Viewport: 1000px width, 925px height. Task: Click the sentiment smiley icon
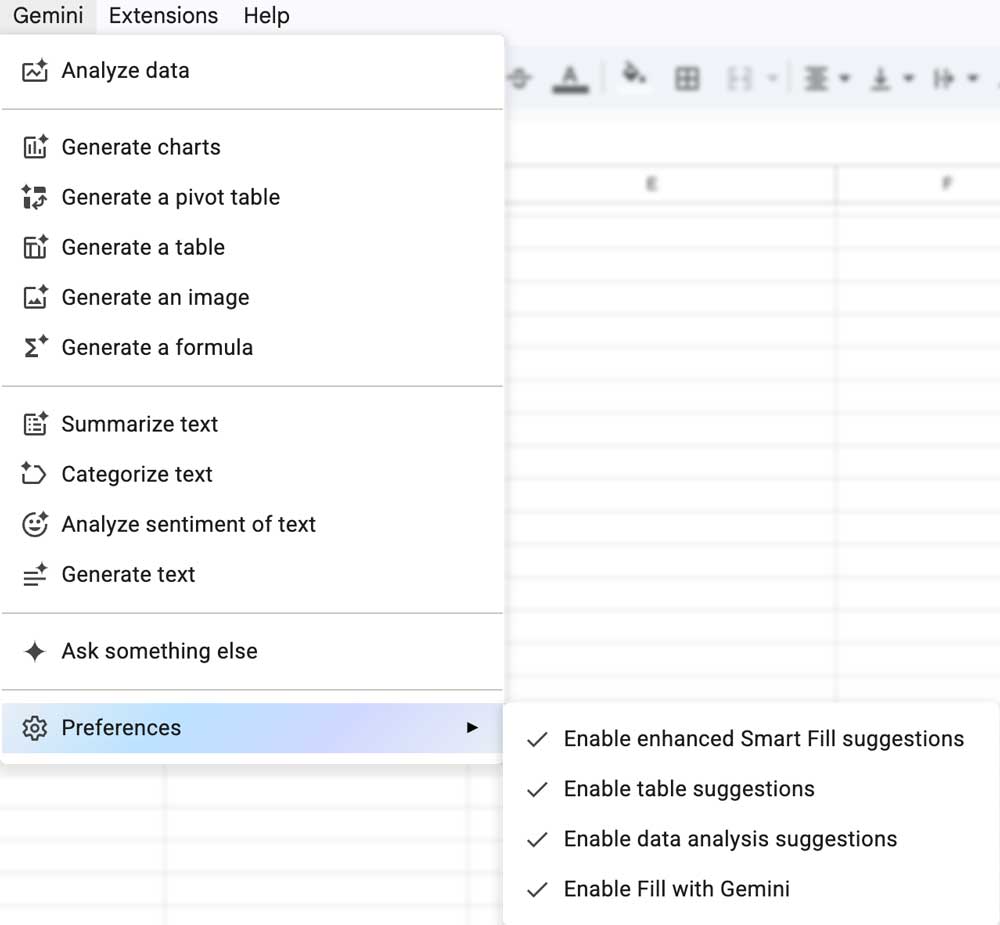[35, 524]
